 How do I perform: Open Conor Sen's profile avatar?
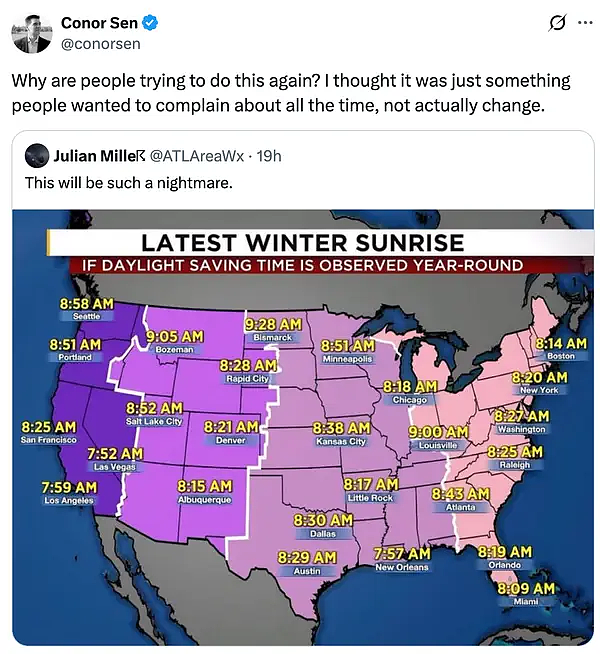(x=32, y=33)
